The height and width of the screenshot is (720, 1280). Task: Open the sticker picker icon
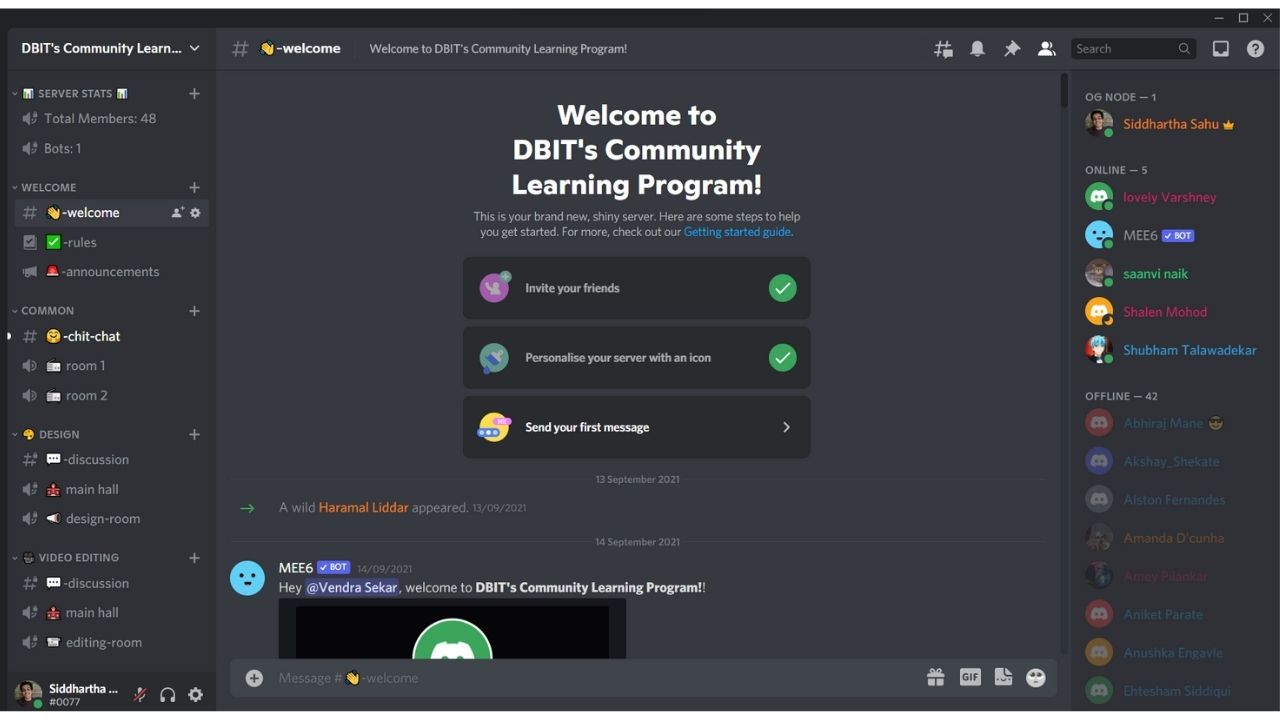(1003, 677)
